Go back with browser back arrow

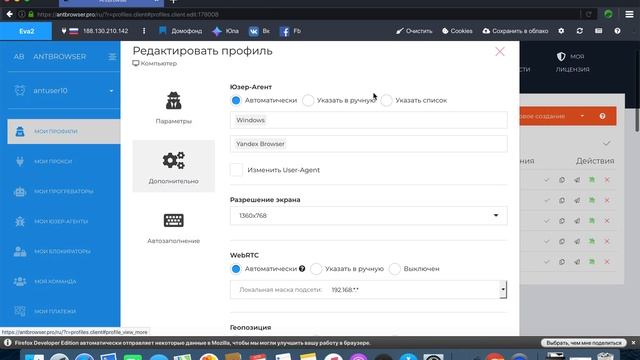[x=9, y=14]
